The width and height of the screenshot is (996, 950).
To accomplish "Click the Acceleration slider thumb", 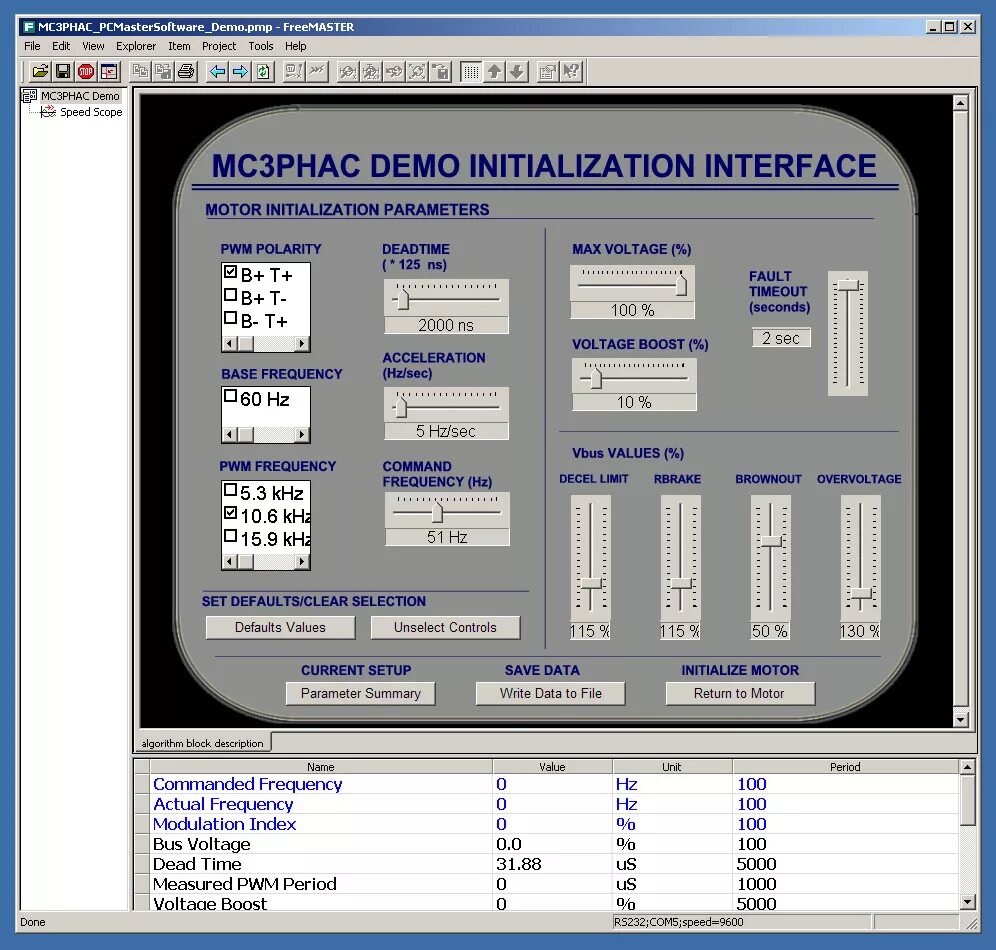I will pos(401,407).
